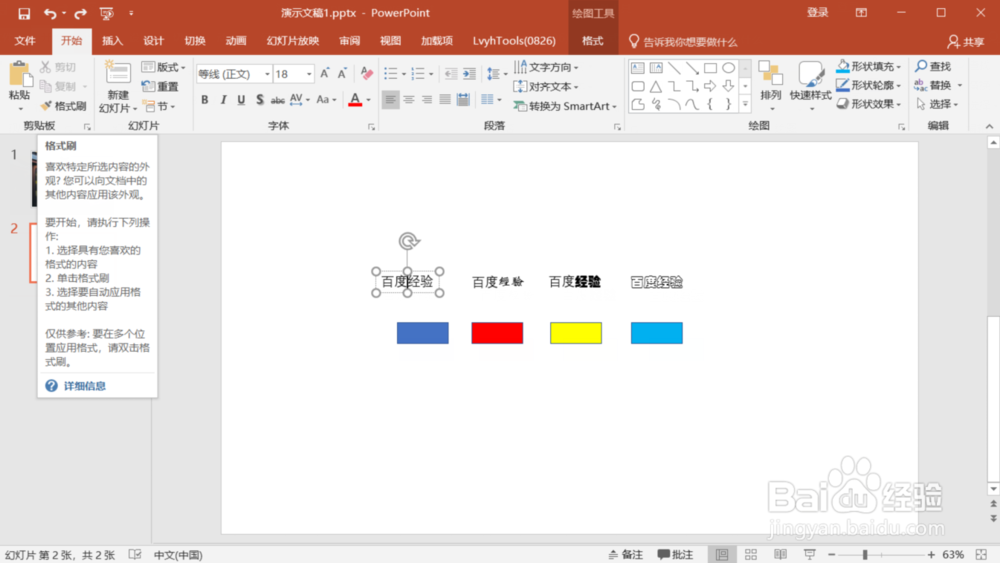Open the font name dropdown
1000x563 pixels.
267,74
